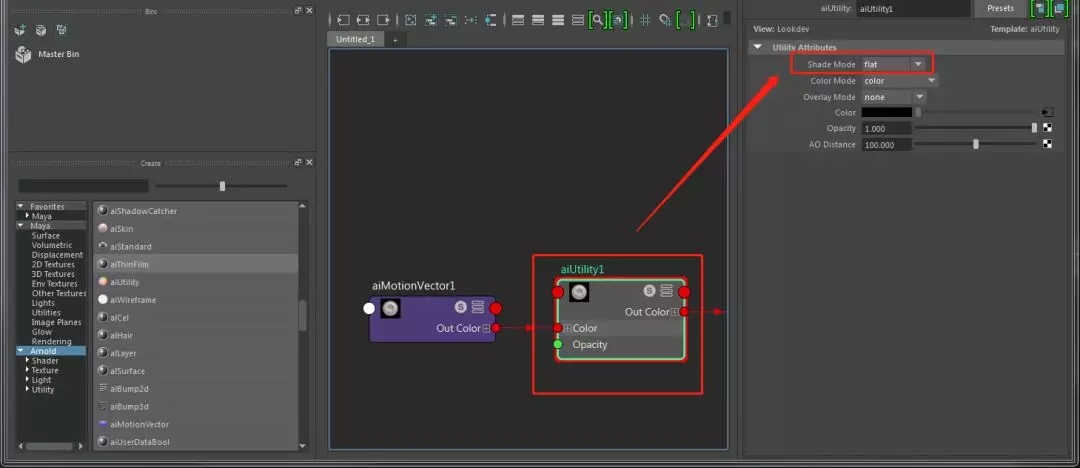Adjust the Create panel icon size slider
1080x468 pixels.
coord(222,186)
